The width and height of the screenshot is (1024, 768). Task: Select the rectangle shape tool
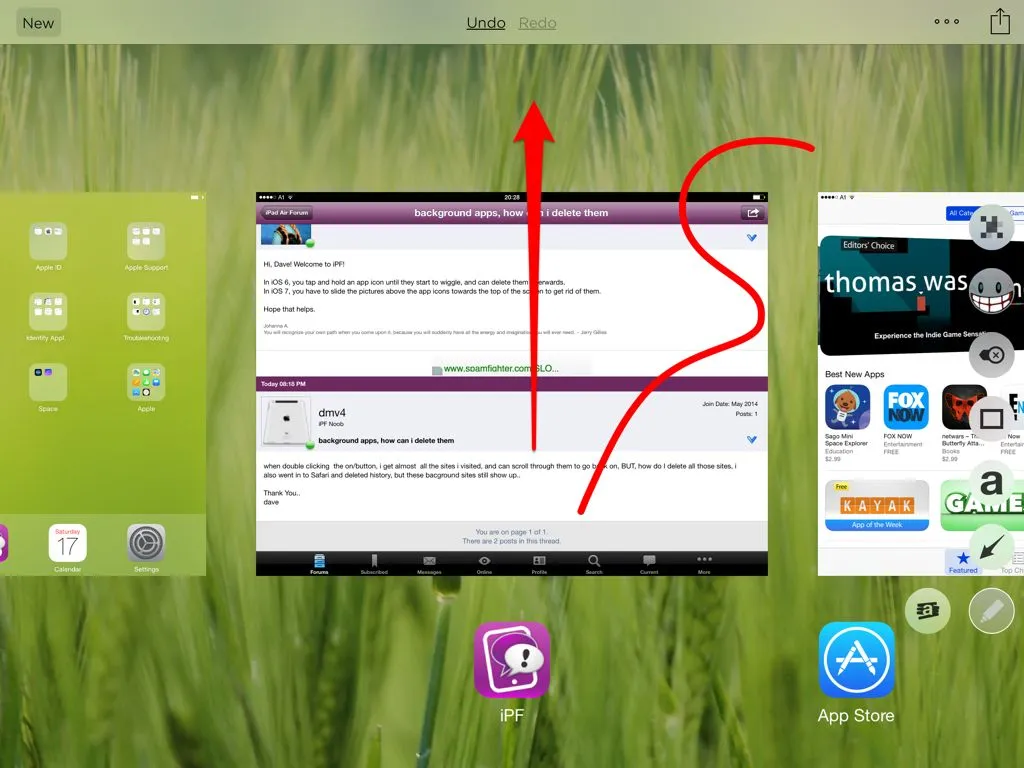tap(991, 418)
